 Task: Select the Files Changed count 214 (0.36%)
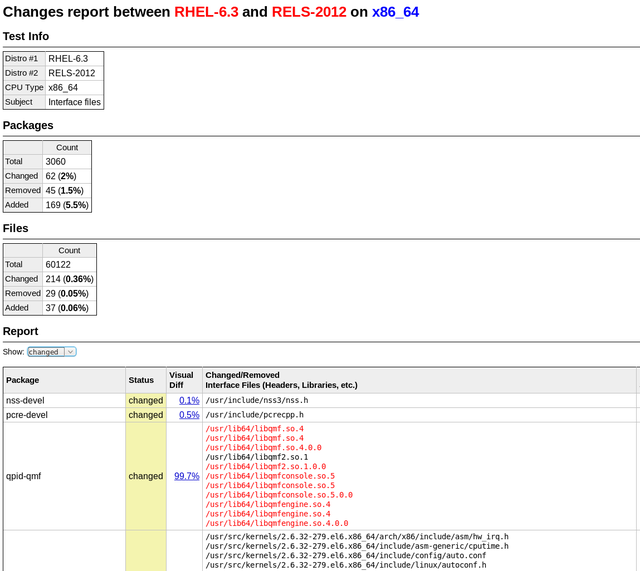pos(69,279)
